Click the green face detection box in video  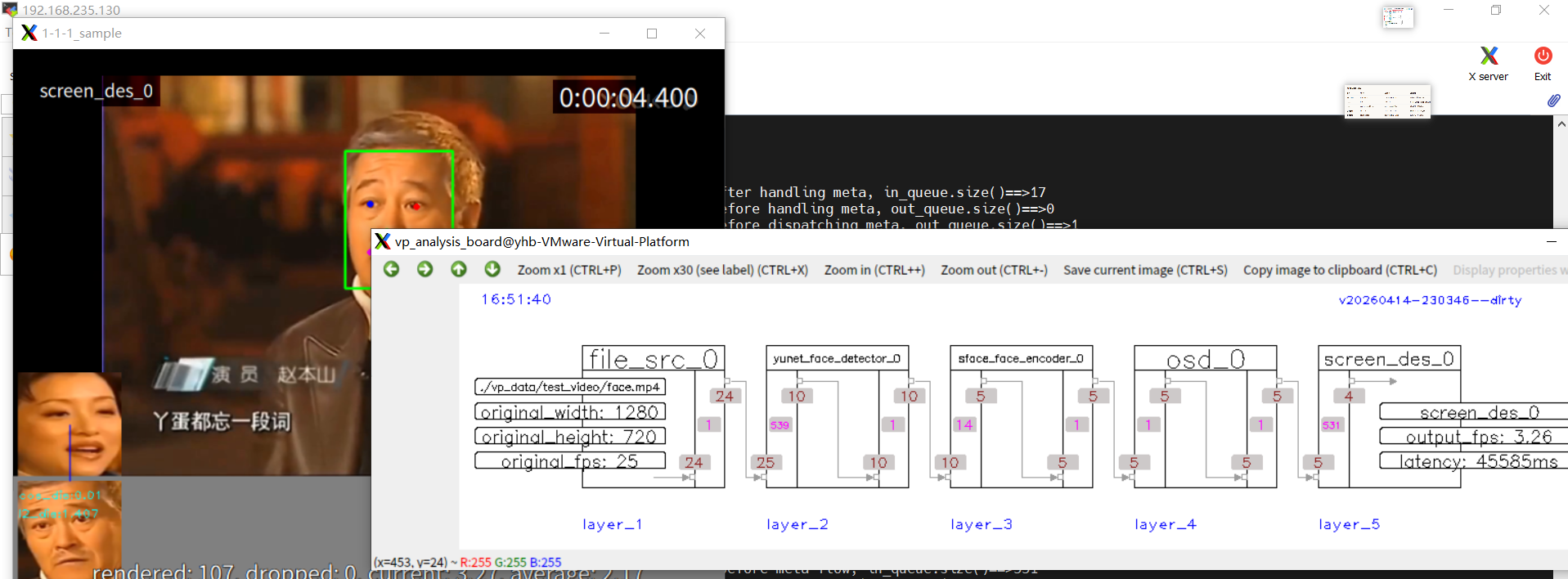click(x=398, y=219)
